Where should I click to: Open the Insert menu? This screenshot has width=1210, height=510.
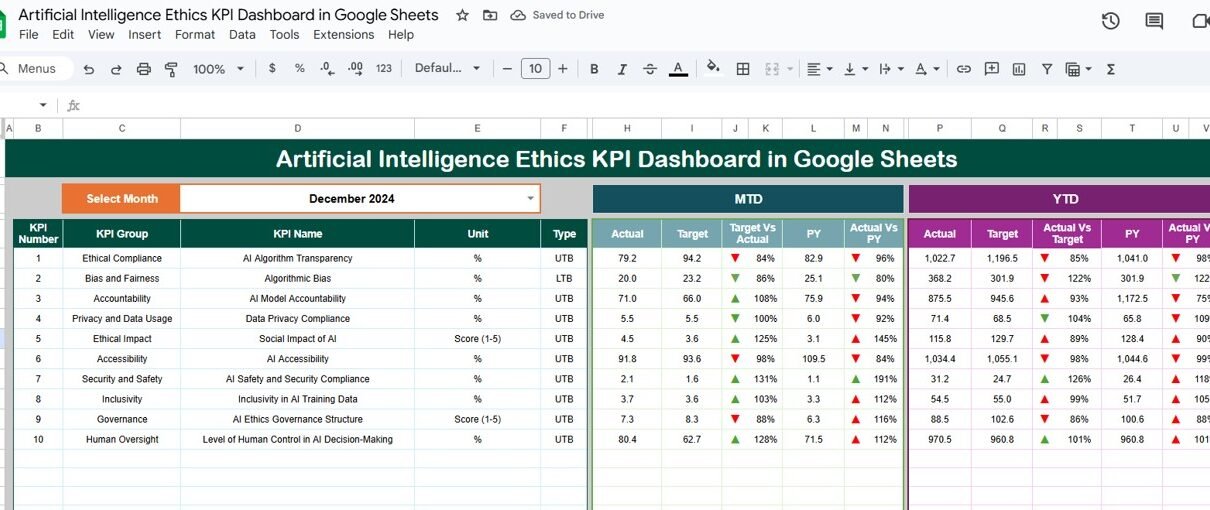click(x=145, y=34)
